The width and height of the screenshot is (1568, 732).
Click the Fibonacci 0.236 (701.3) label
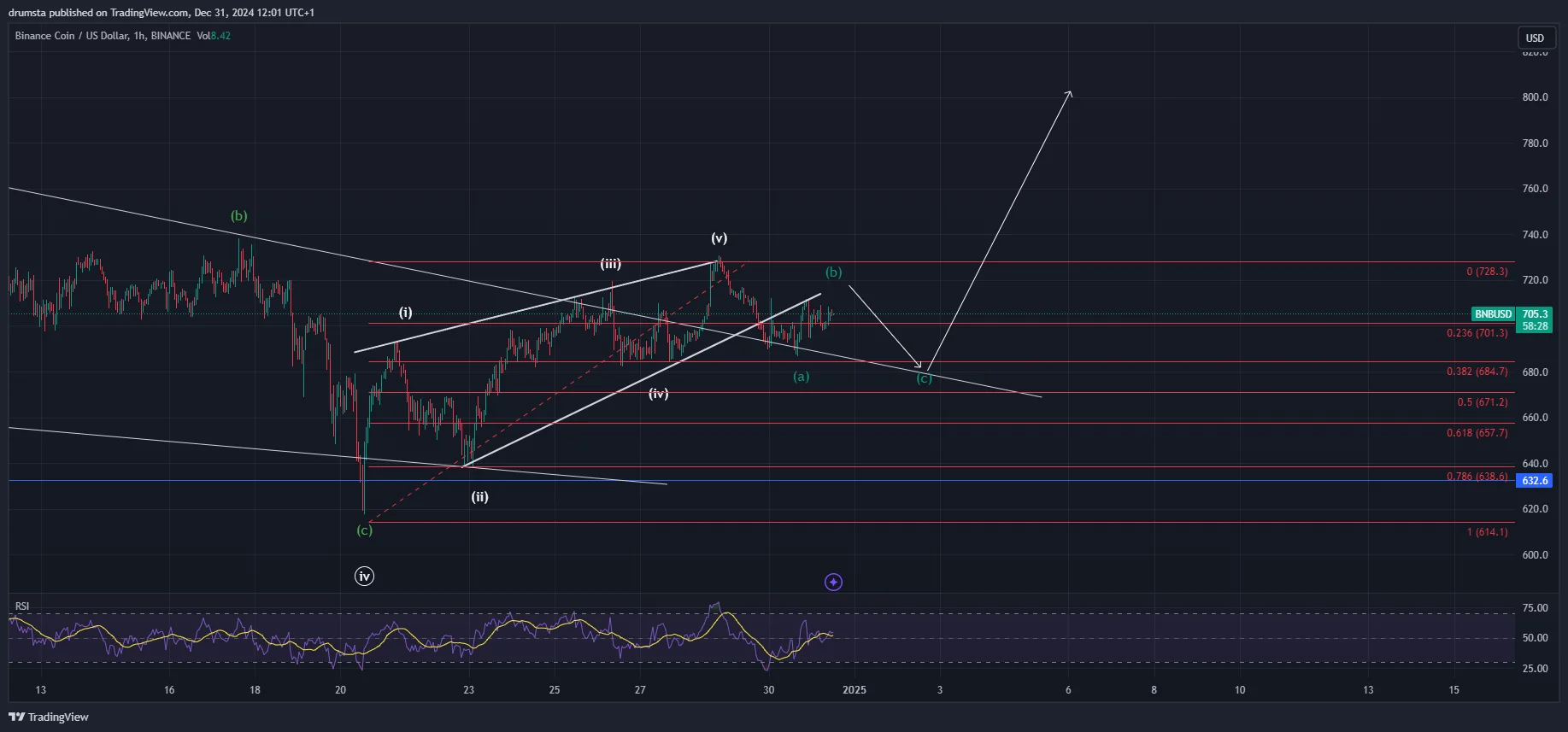pyautogui.click(x=1477, y=333)
